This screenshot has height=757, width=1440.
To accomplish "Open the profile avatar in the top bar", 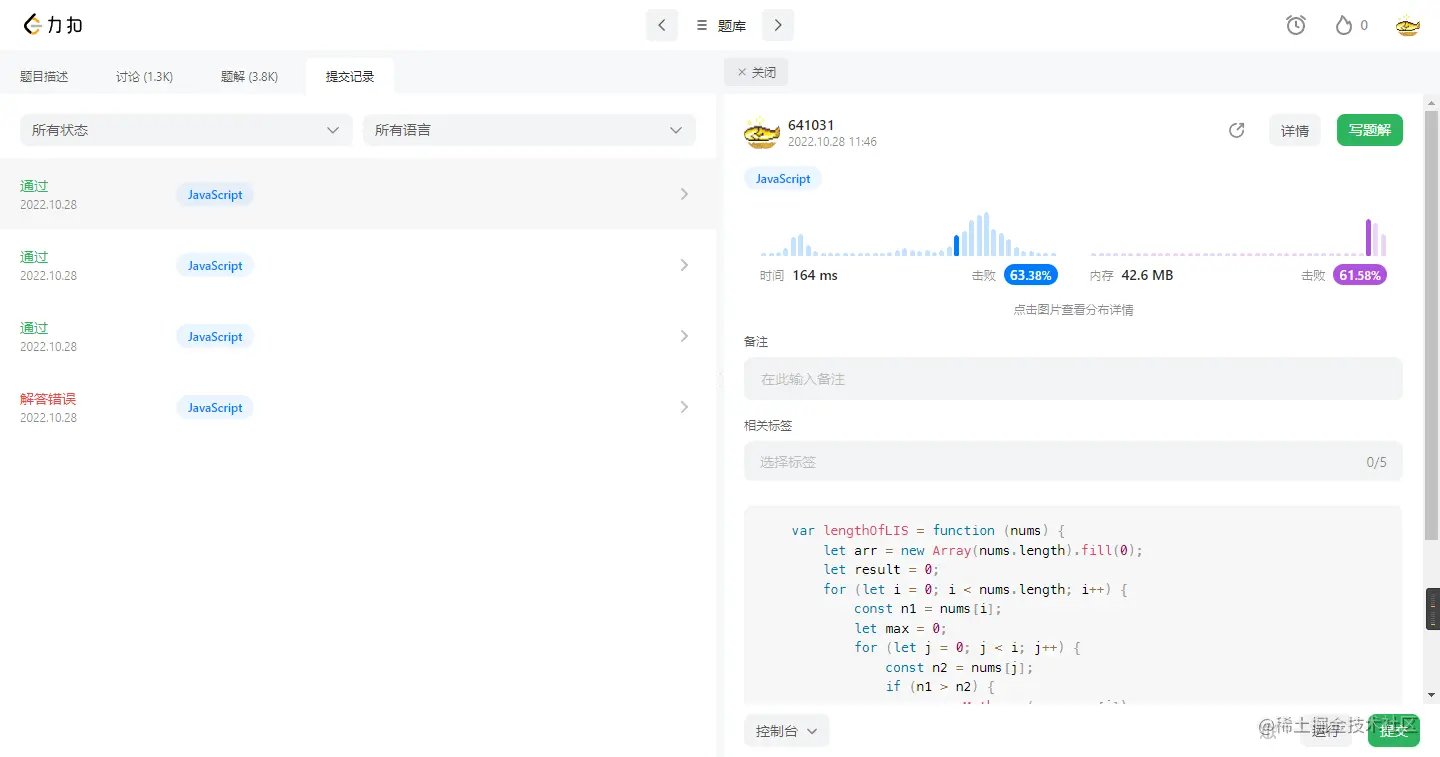I will pyautogui.click(x=1408, y=26).
